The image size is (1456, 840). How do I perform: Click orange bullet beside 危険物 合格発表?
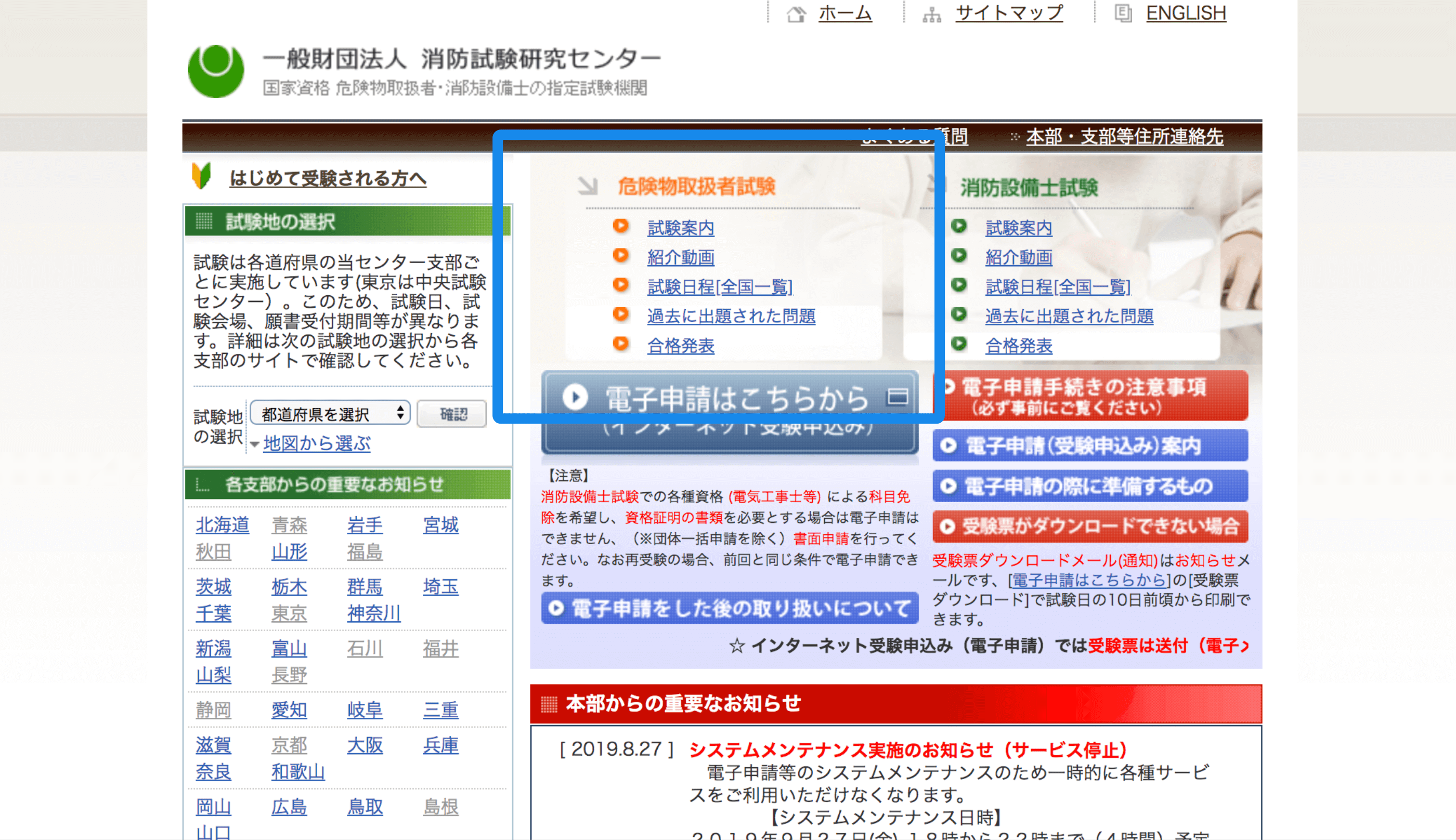click(x=620, y=343)
